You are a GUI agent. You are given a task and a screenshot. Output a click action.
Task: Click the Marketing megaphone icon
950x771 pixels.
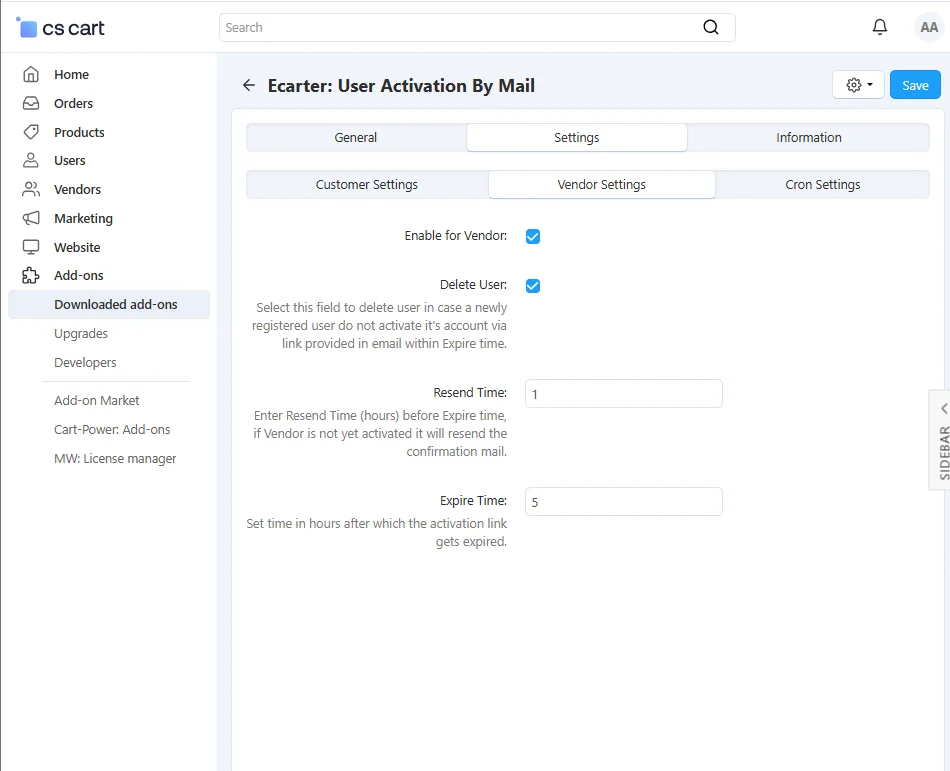point(31,218)
